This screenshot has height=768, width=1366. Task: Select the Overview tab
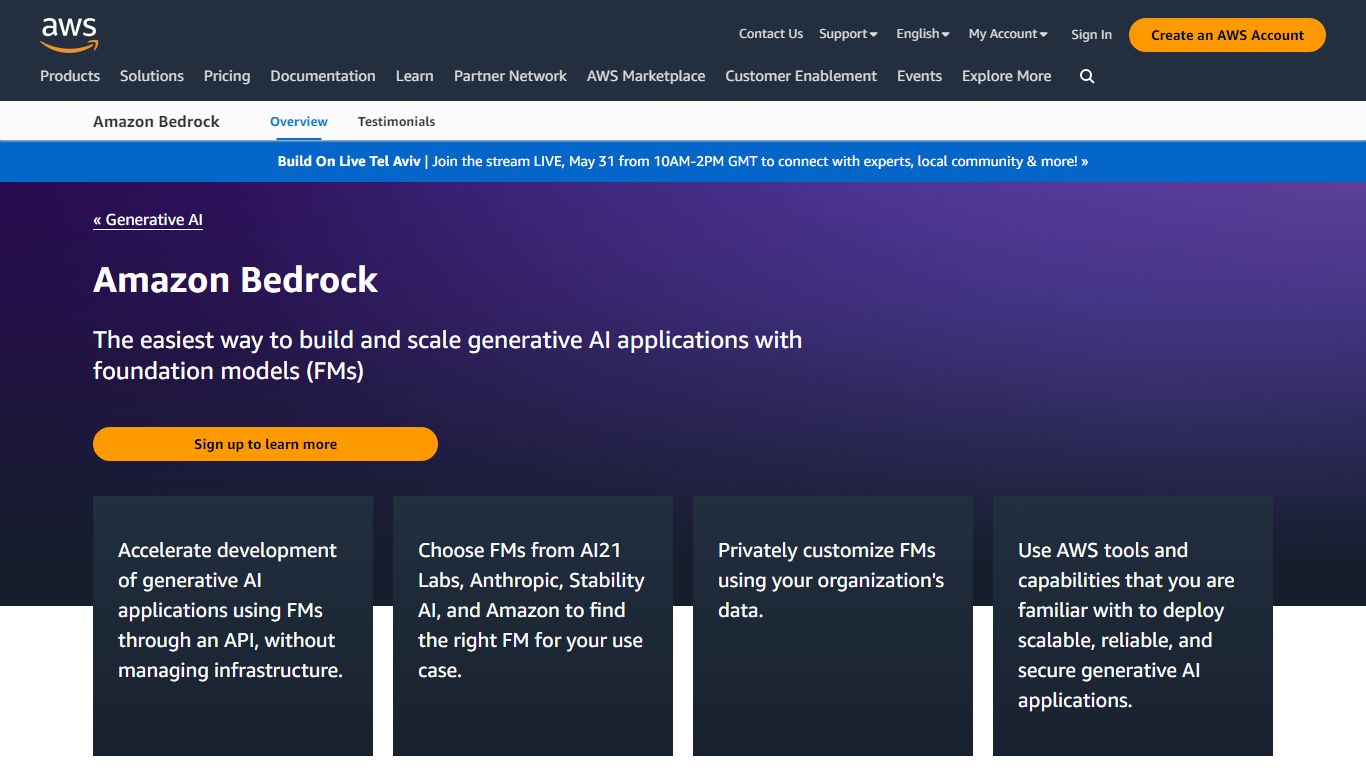298,121
